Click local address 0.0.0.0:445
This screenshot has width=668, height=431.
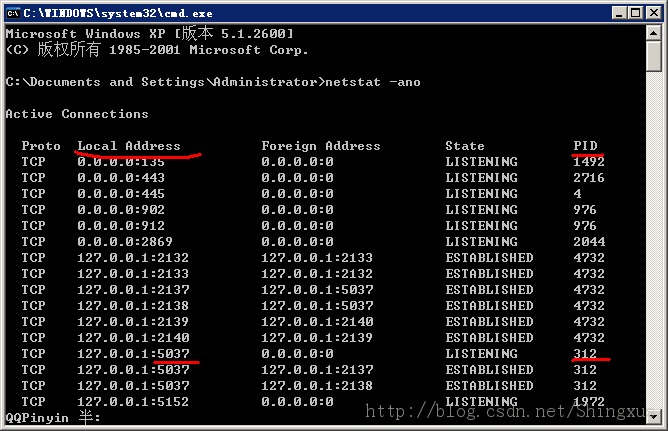tap(121, 194)
